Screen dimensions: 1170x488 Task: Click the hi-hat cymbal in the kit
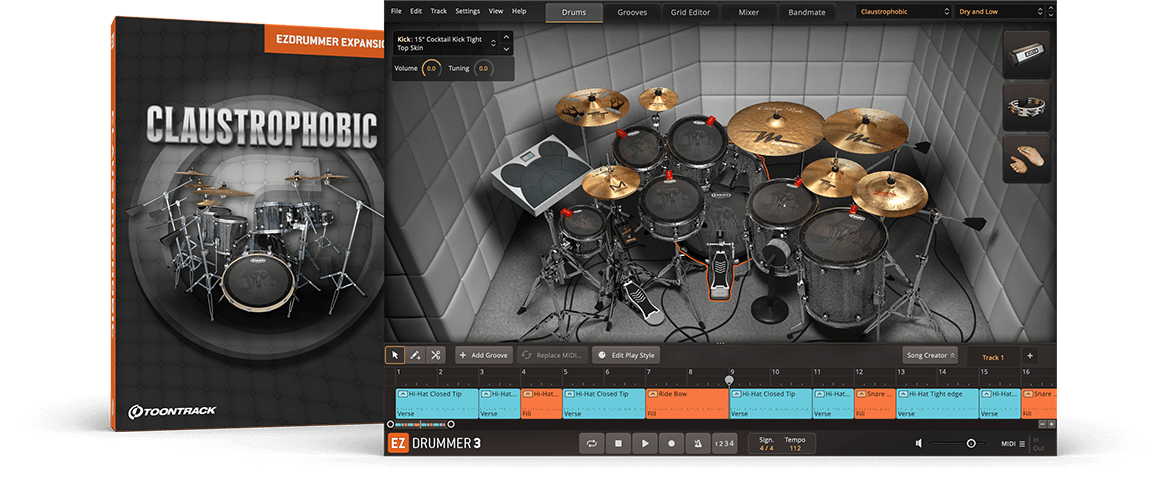pyautogui.click(x=610, y=181)
